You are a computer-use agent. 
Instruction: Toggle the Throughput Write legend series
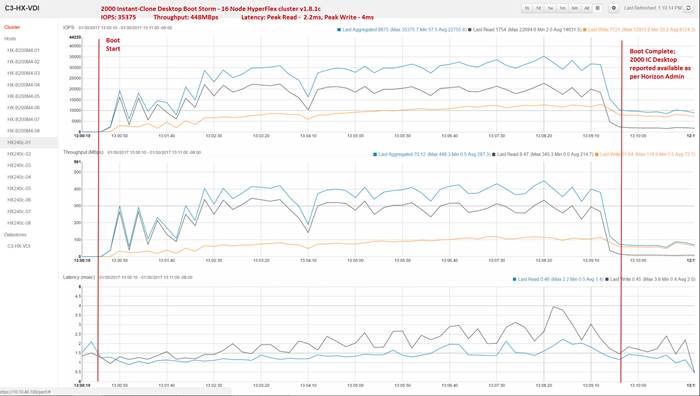coord(645,154)
